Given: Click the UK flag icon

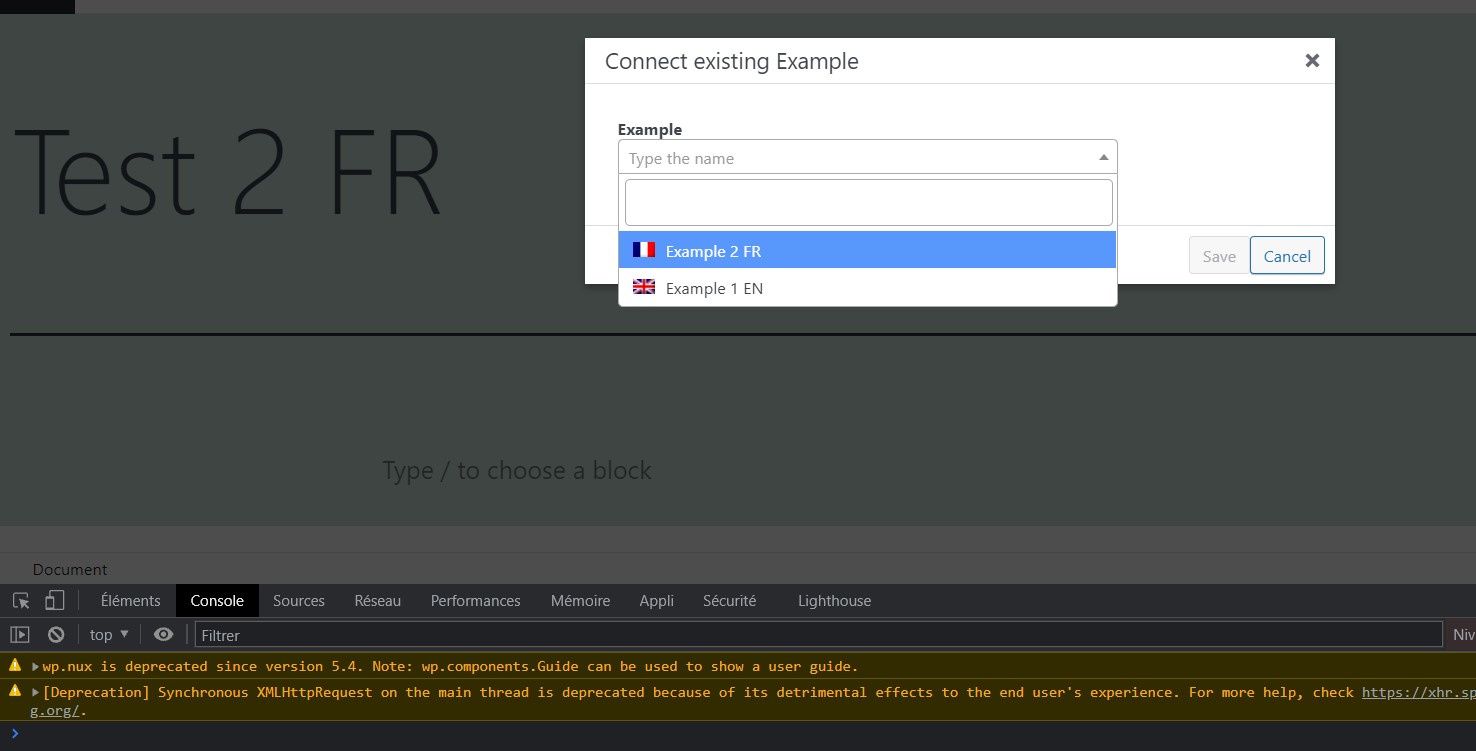Looking at the screenshot, I should coord(644,287).
